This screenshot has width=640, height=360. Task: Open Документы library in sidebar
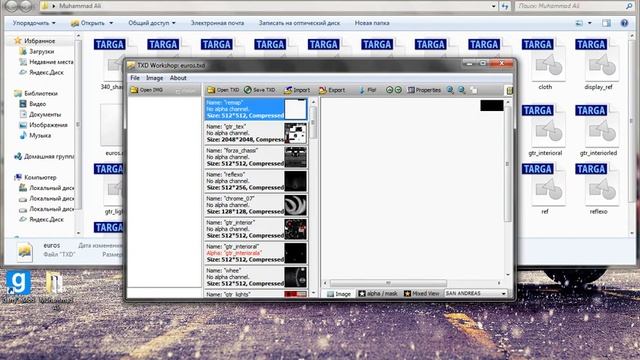coord(44,114)
